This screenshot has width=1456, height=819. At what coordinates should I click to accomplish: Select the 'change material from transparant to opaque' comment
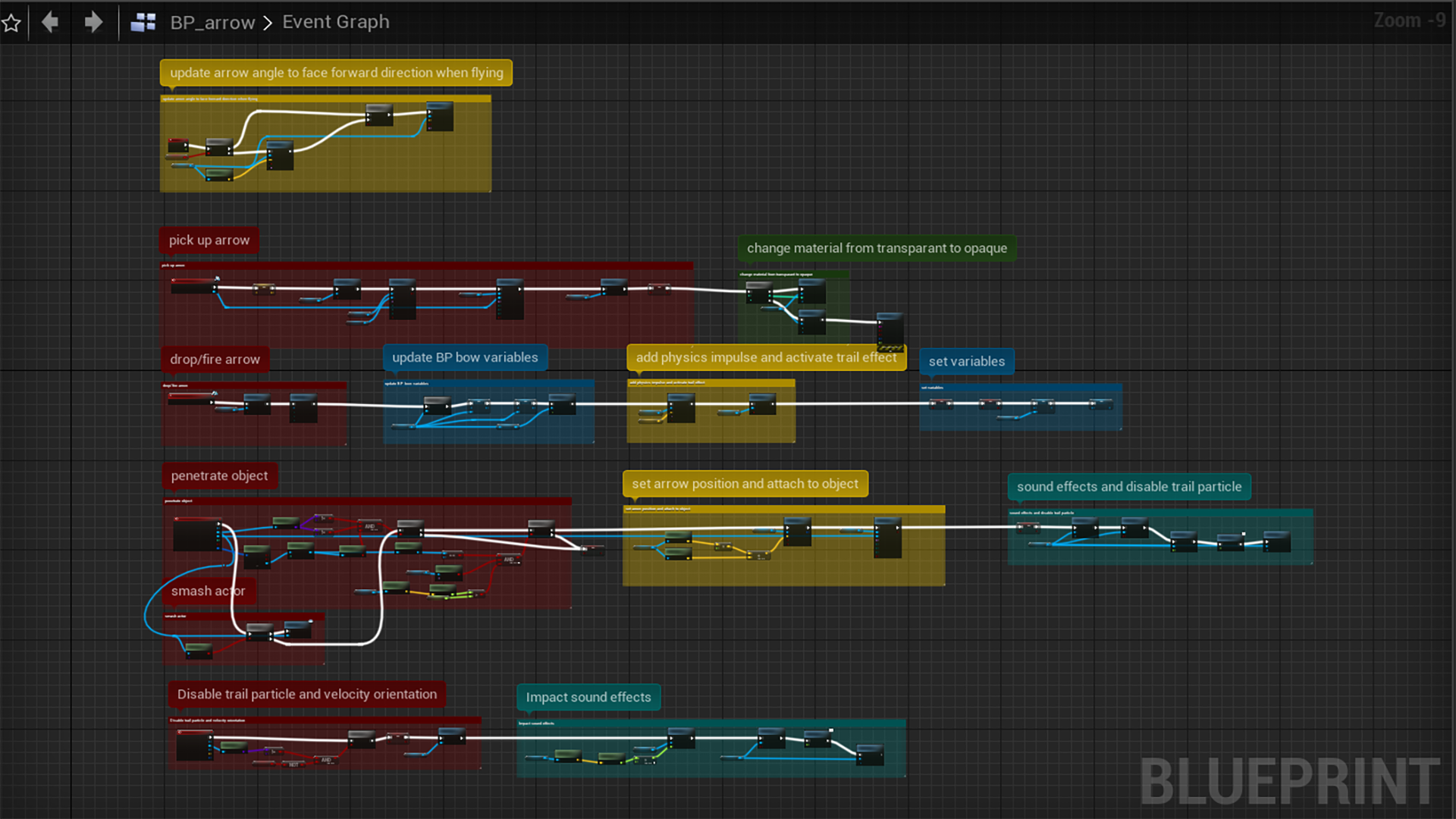[876, 248]
